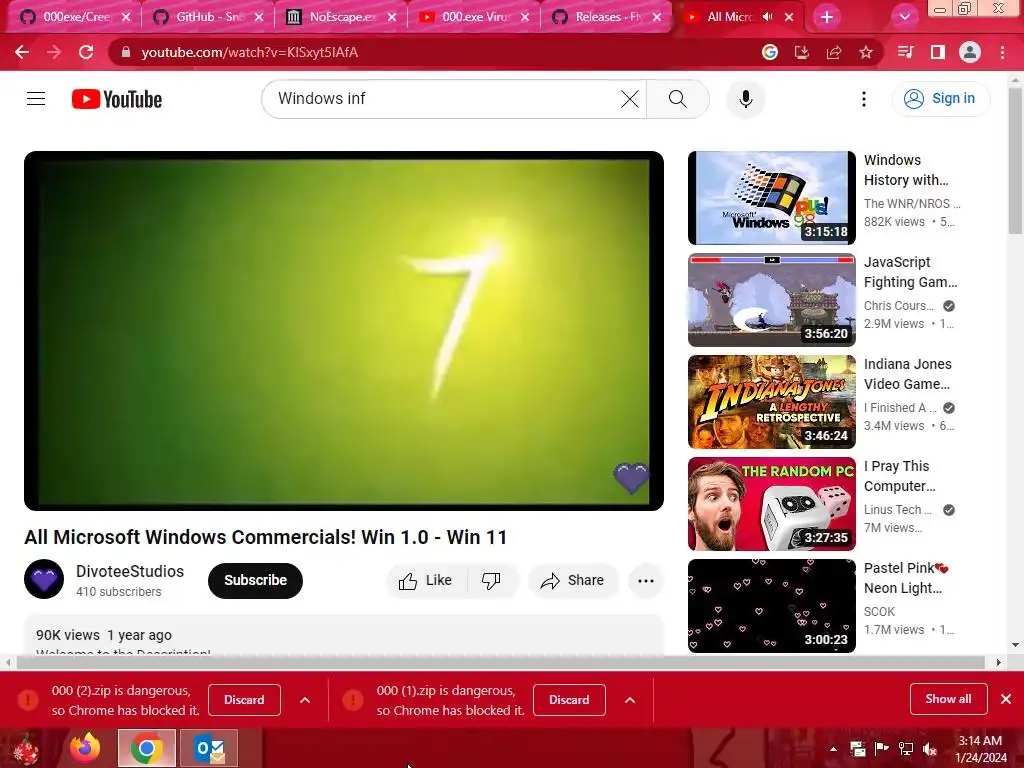Open DivoteeStudios channel avatar
The width and height of the screenshot is (1024, 768).
(x=44, y=579)
